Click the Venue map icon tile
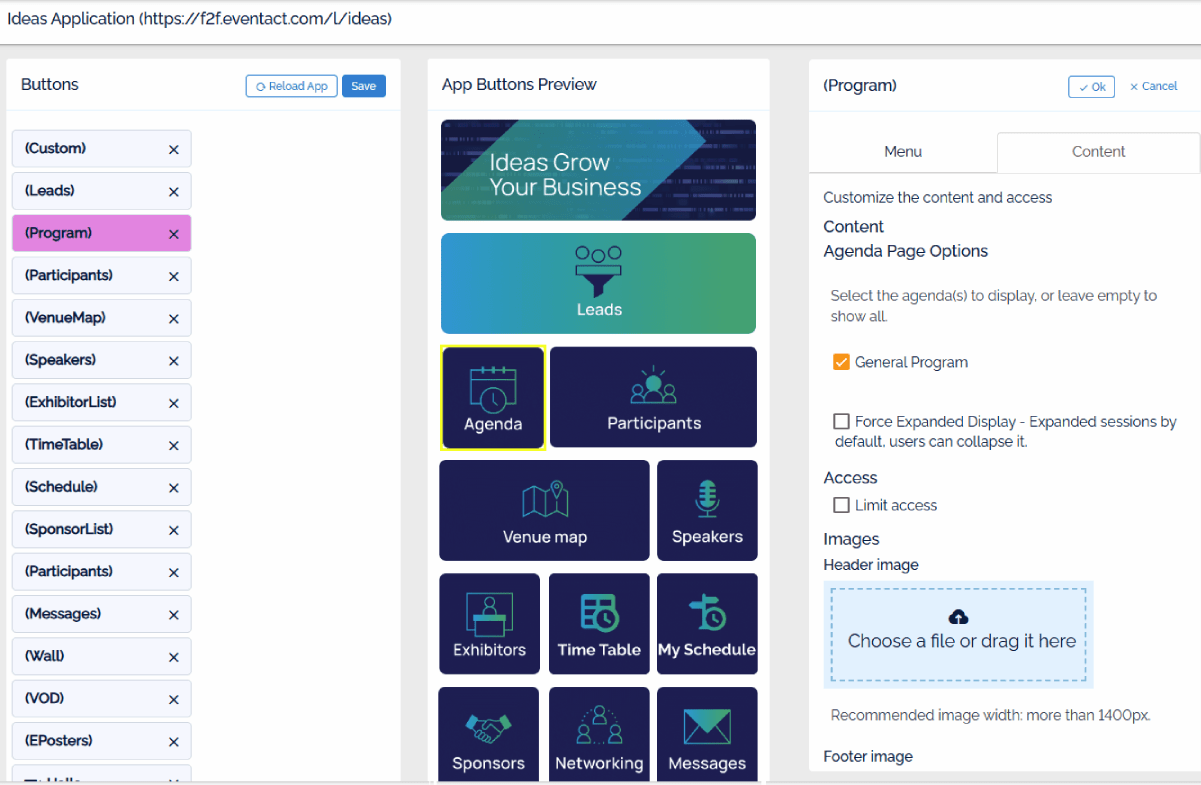 [x=544, y=510]
